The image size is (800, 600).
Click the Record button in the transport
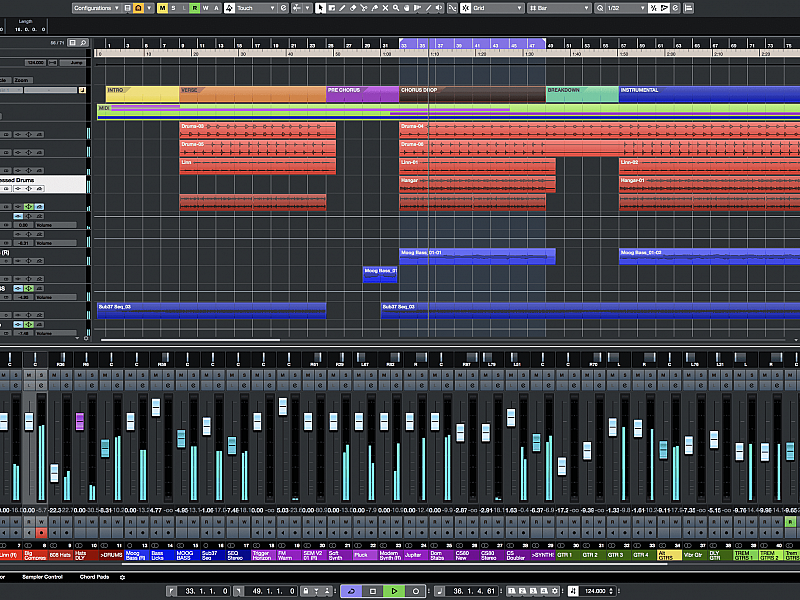click(416, 591)
